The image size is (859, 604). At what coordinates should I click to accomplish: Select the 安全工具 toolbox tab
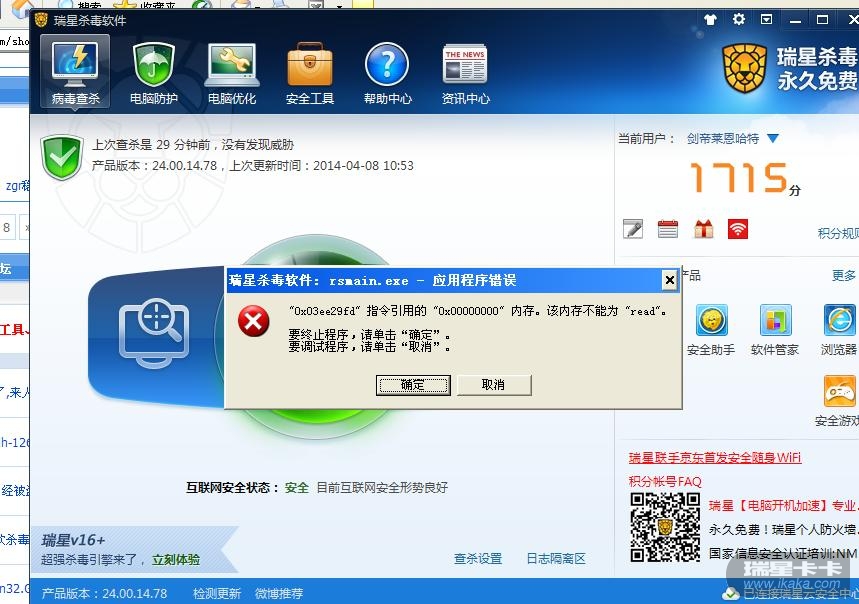tap(310, 73)
